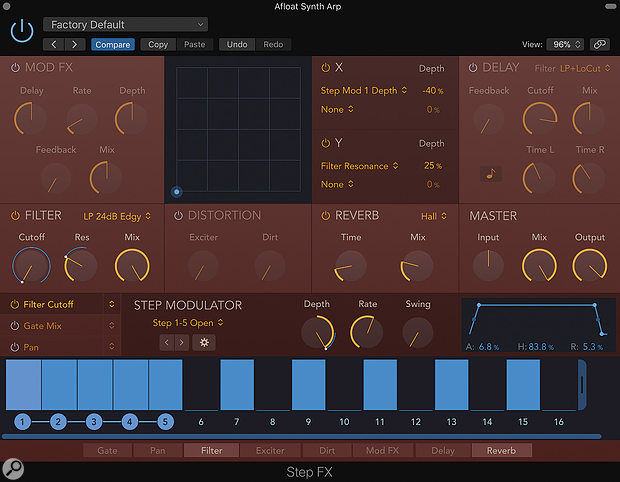
Task: Toggle the Y modulation power button
Action: click(x=325, y=143)
